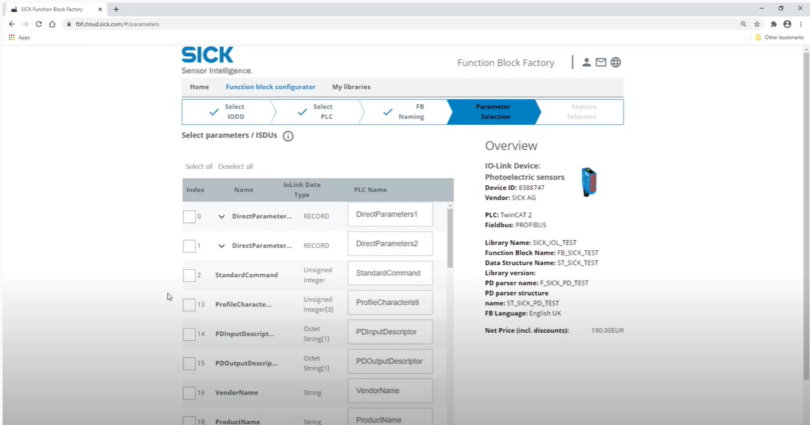Go to Select IODD step

click(227, 112)
